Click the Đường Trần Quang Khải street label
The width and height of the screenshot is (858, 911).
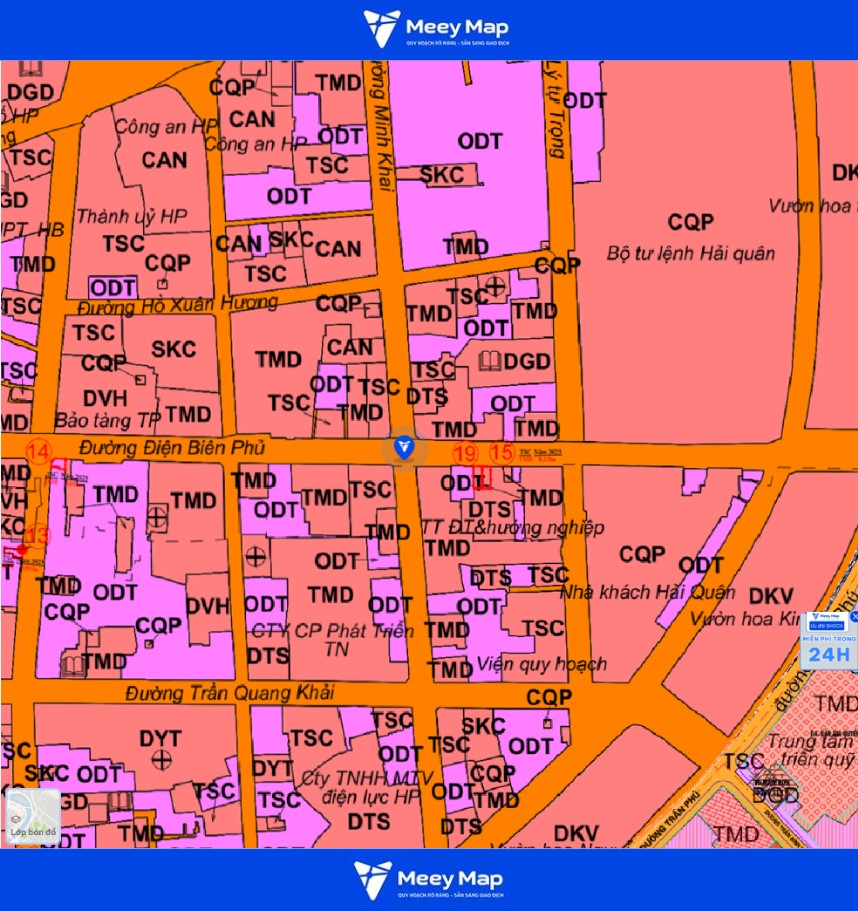pos(230,693)
